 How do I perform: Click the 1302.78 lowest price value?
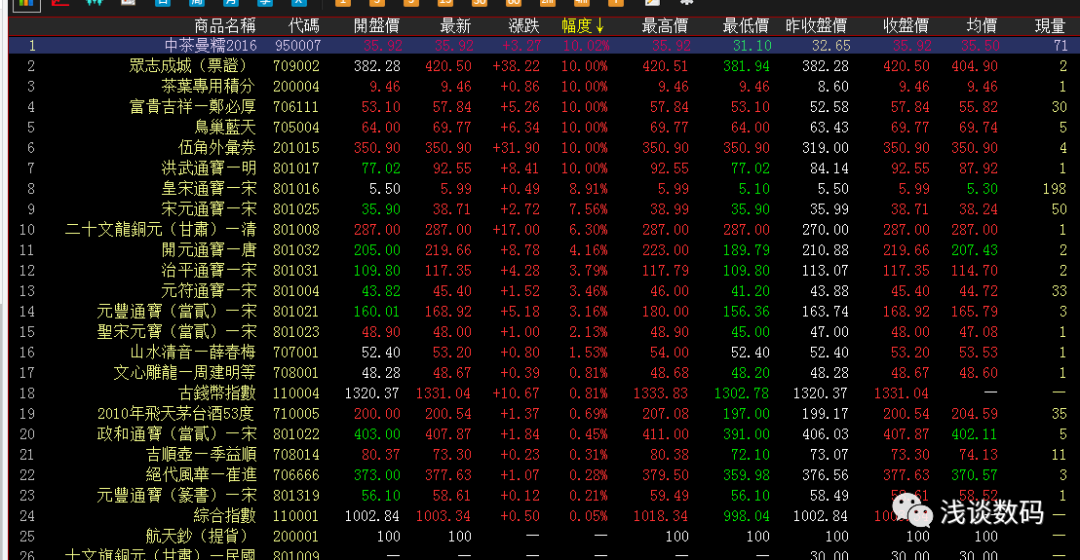(742, 393)
